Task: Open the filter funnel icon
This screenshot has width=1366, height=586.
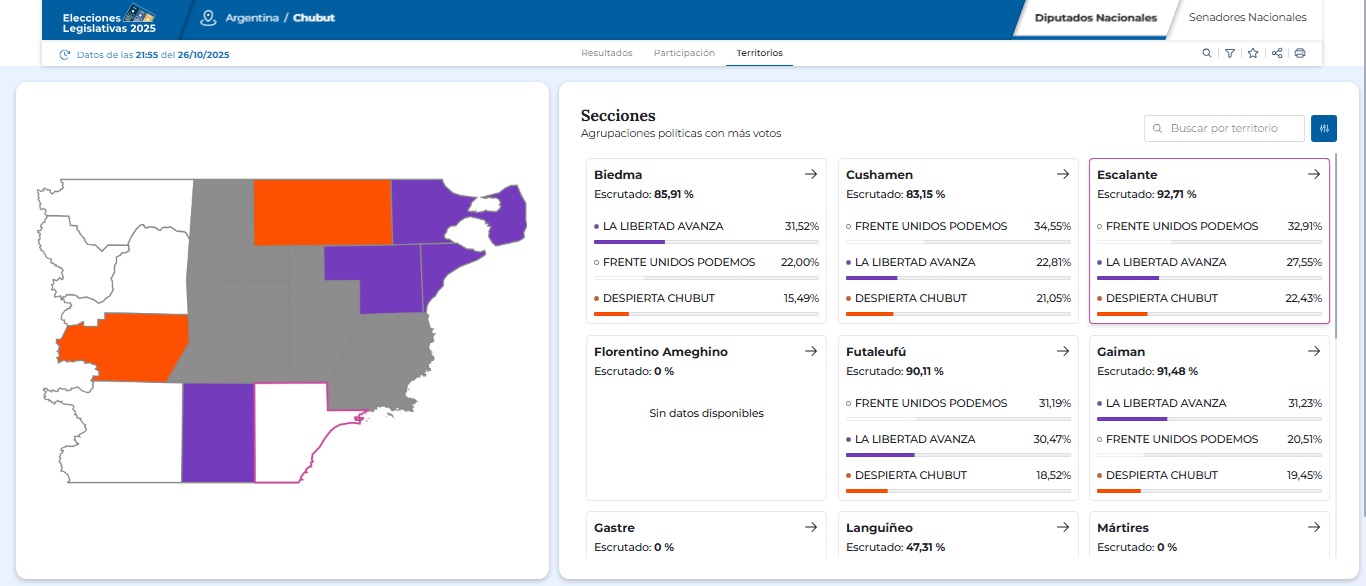Action: (1230, 53)
